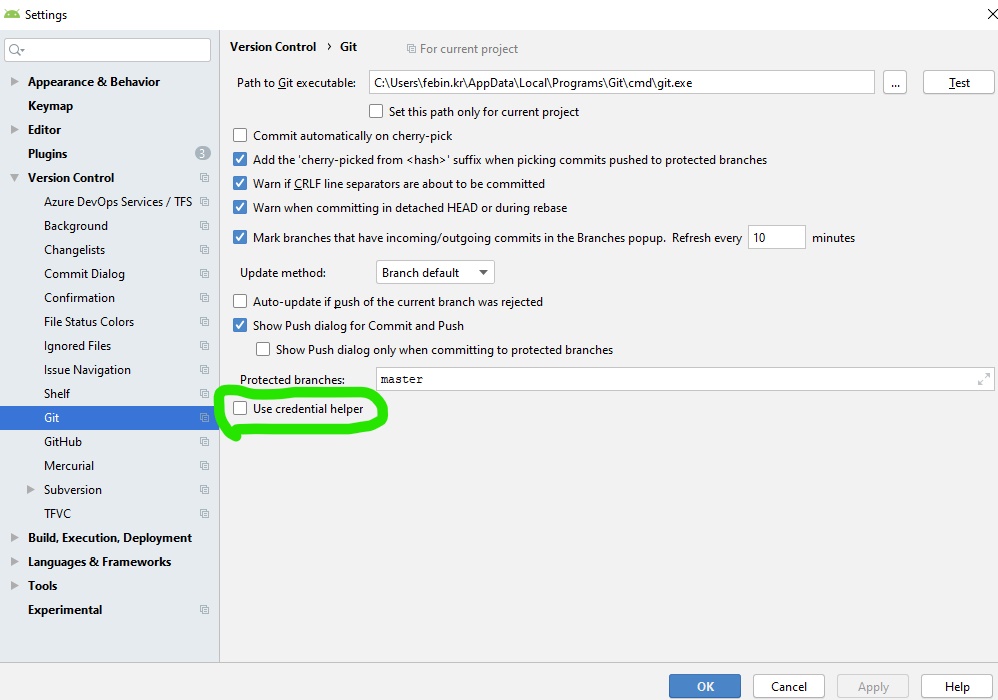Expand the Editor section arrow
Image resolution: width=998 pixels, height=700 pixels.
click(14, 130)
